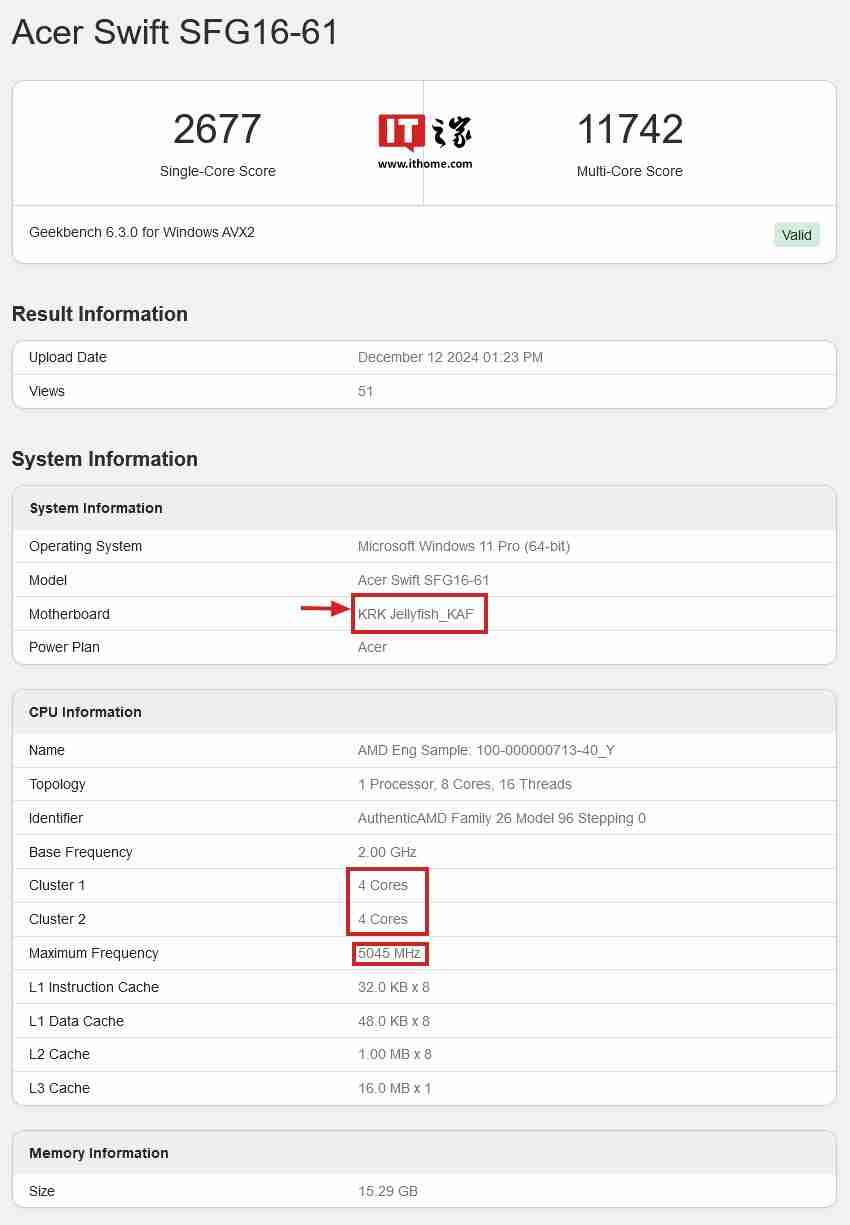Screen dimensions: 850x1225
Task: Select the multi-core score 11742
Action: point(629,130)
